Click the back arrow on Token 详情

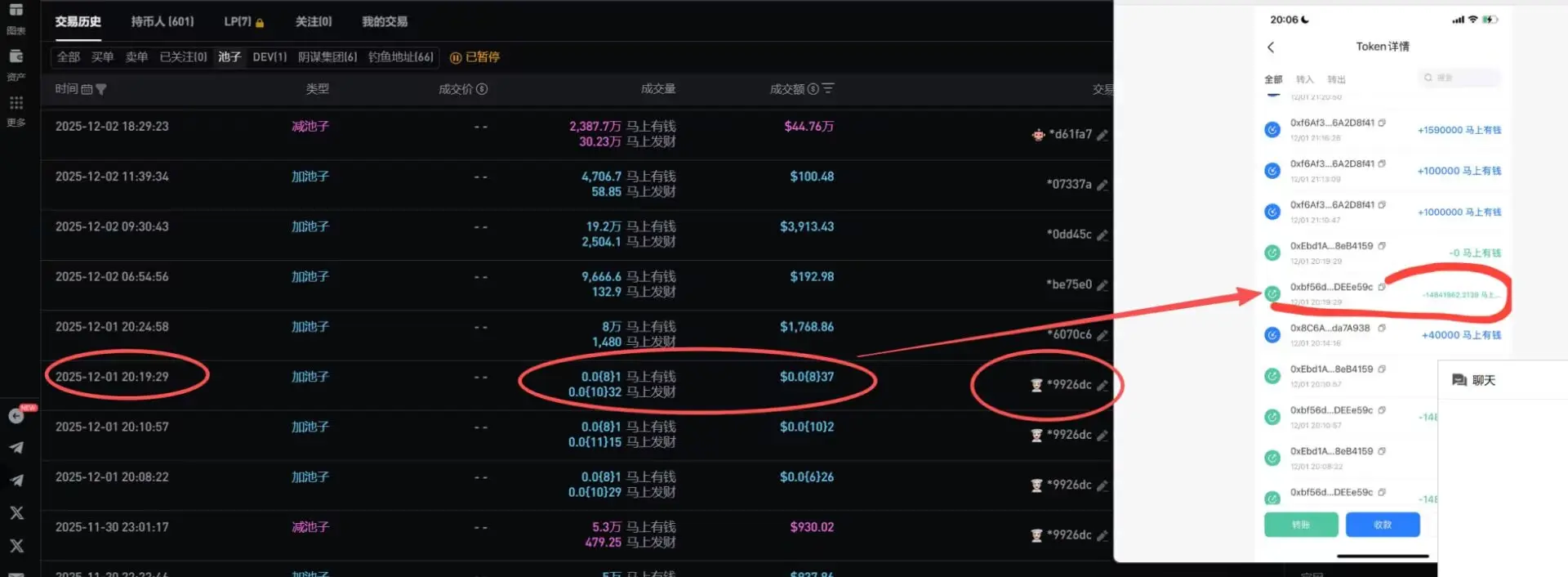click(x=1271, y=47)
